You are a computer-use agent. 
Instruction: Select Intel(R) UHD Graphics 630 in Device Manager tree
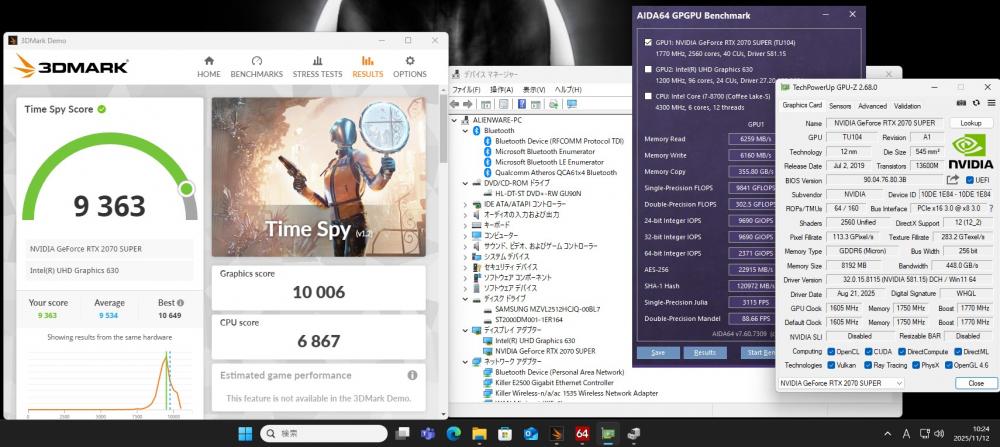534,341
